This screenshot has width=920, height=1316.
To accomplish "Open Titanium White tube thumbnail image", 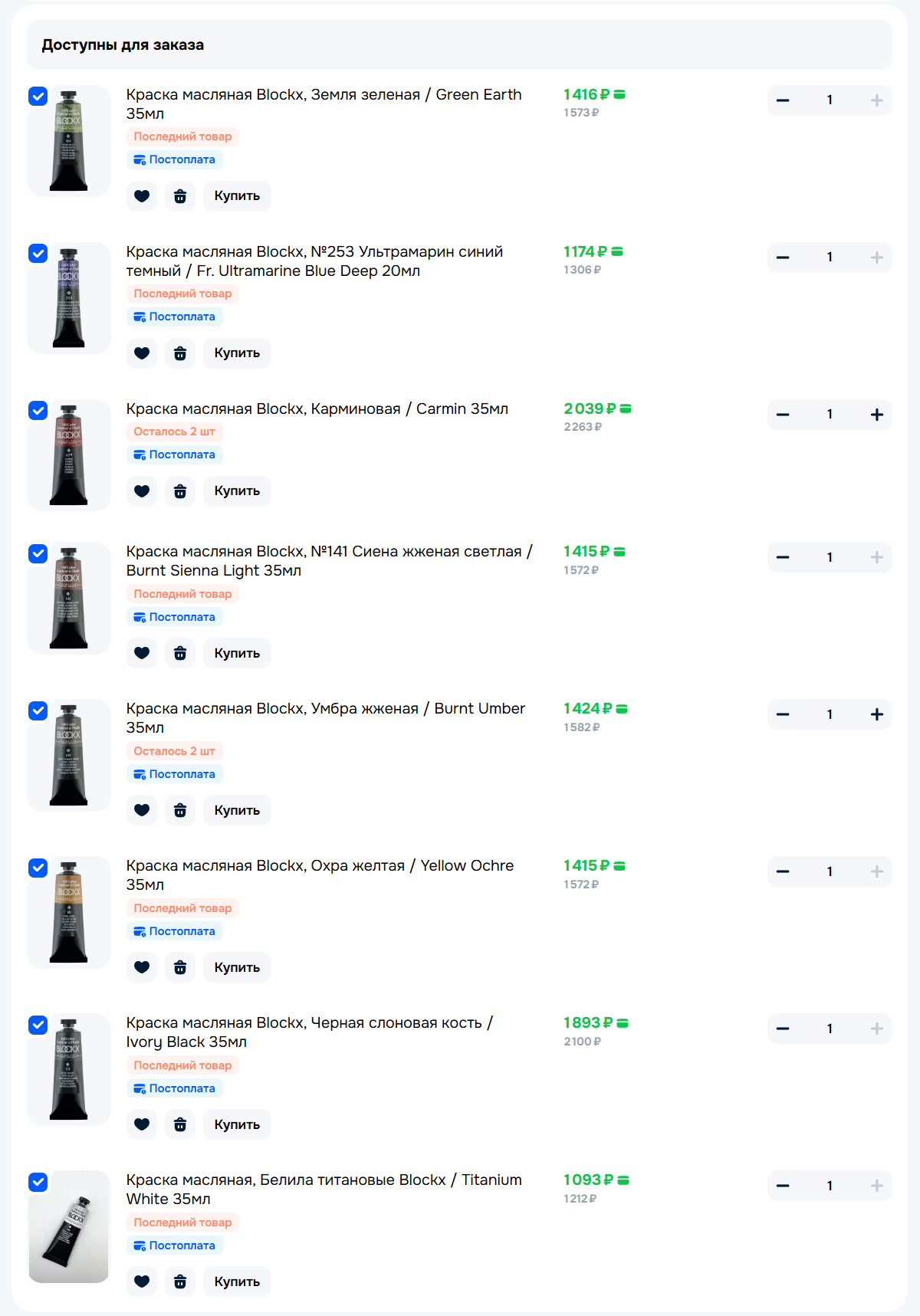I will click(x=69, y=1226).
